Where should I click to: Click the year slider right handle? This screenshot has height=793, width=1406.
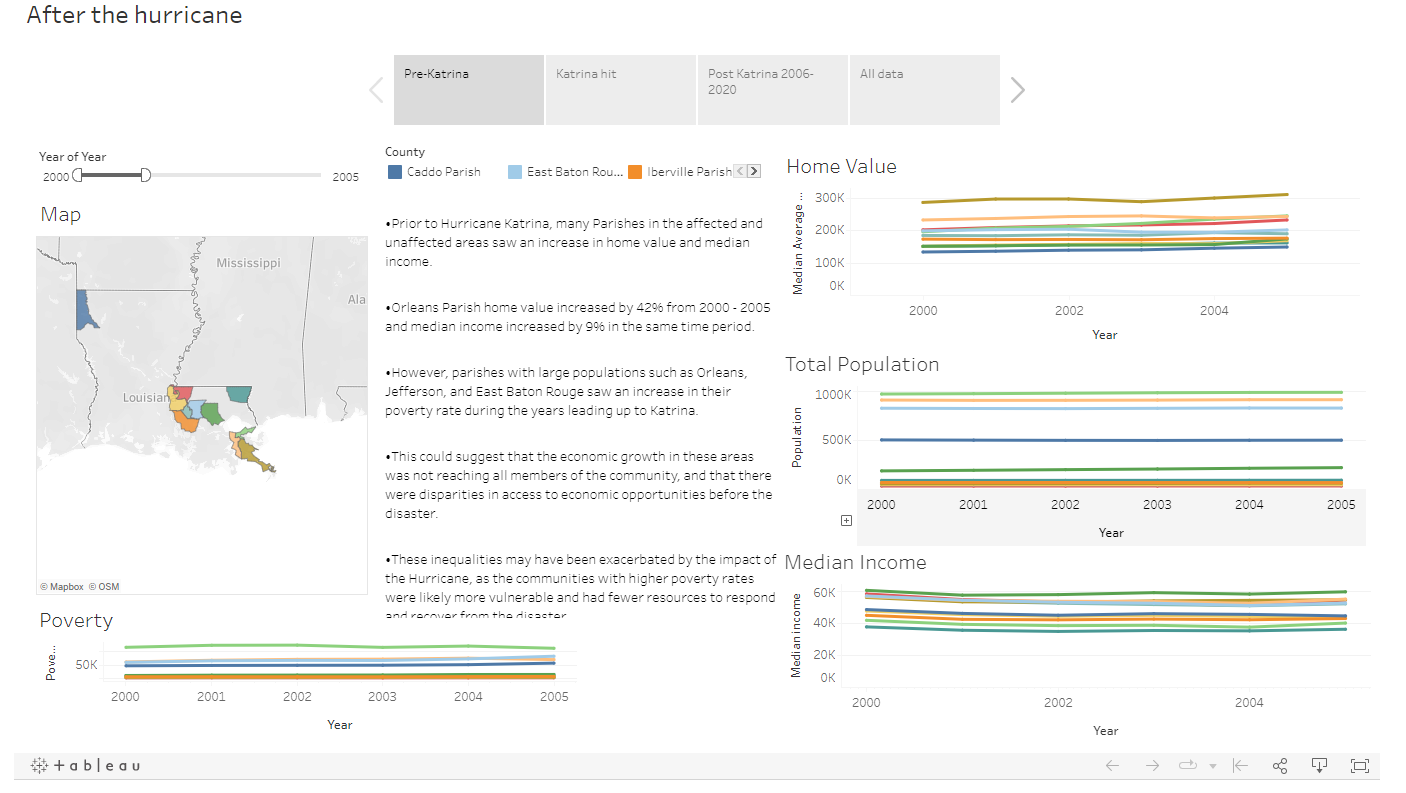[x=145, y=175]
